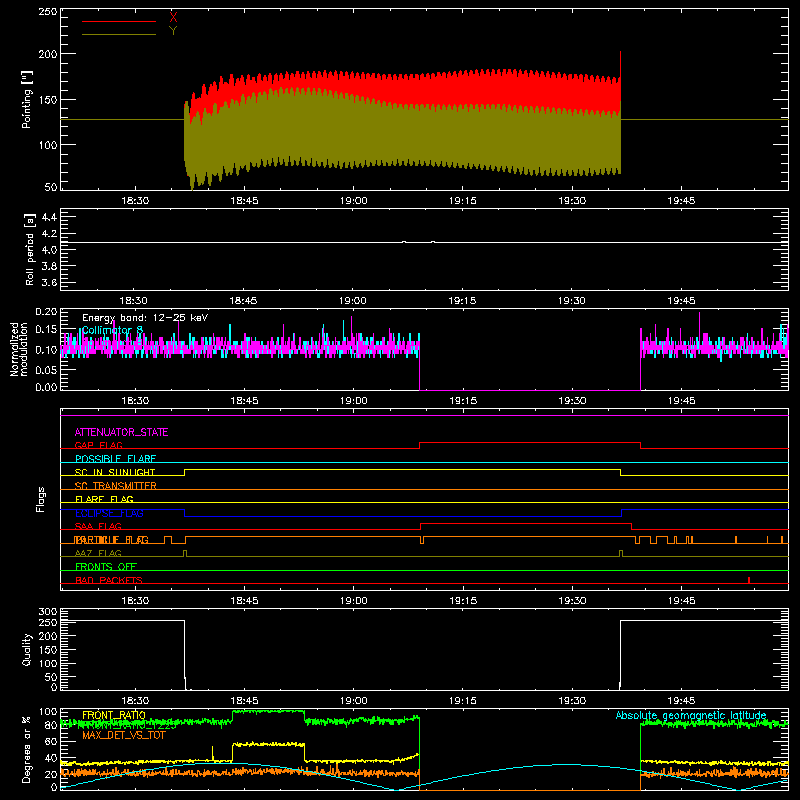Click 19:15 under the Roll period plot
800x800 pixels.
point(462,301)
